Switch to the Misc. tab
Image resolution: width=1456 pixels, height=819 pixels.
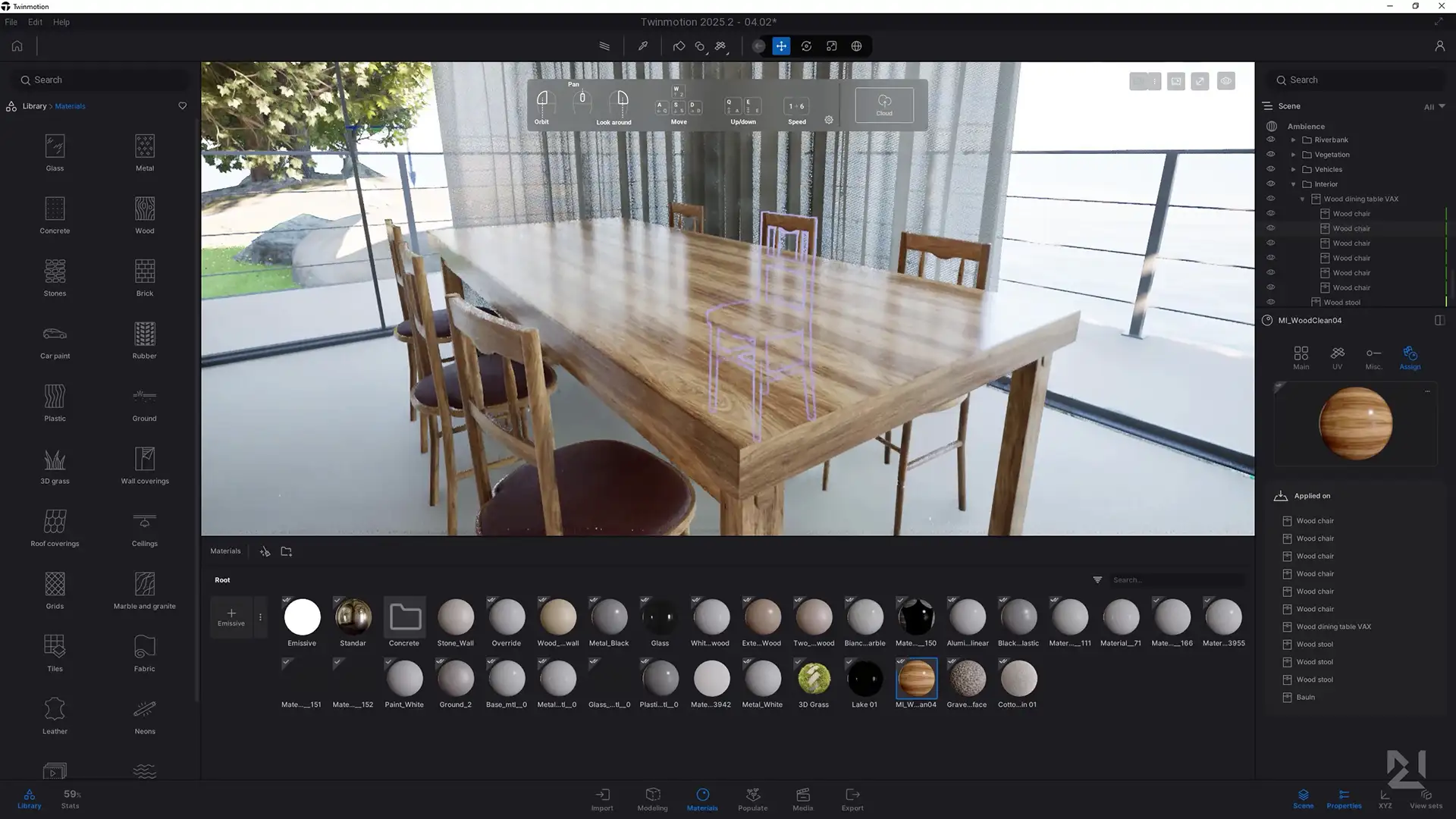pyautogui.click(x=1373, y=357)
